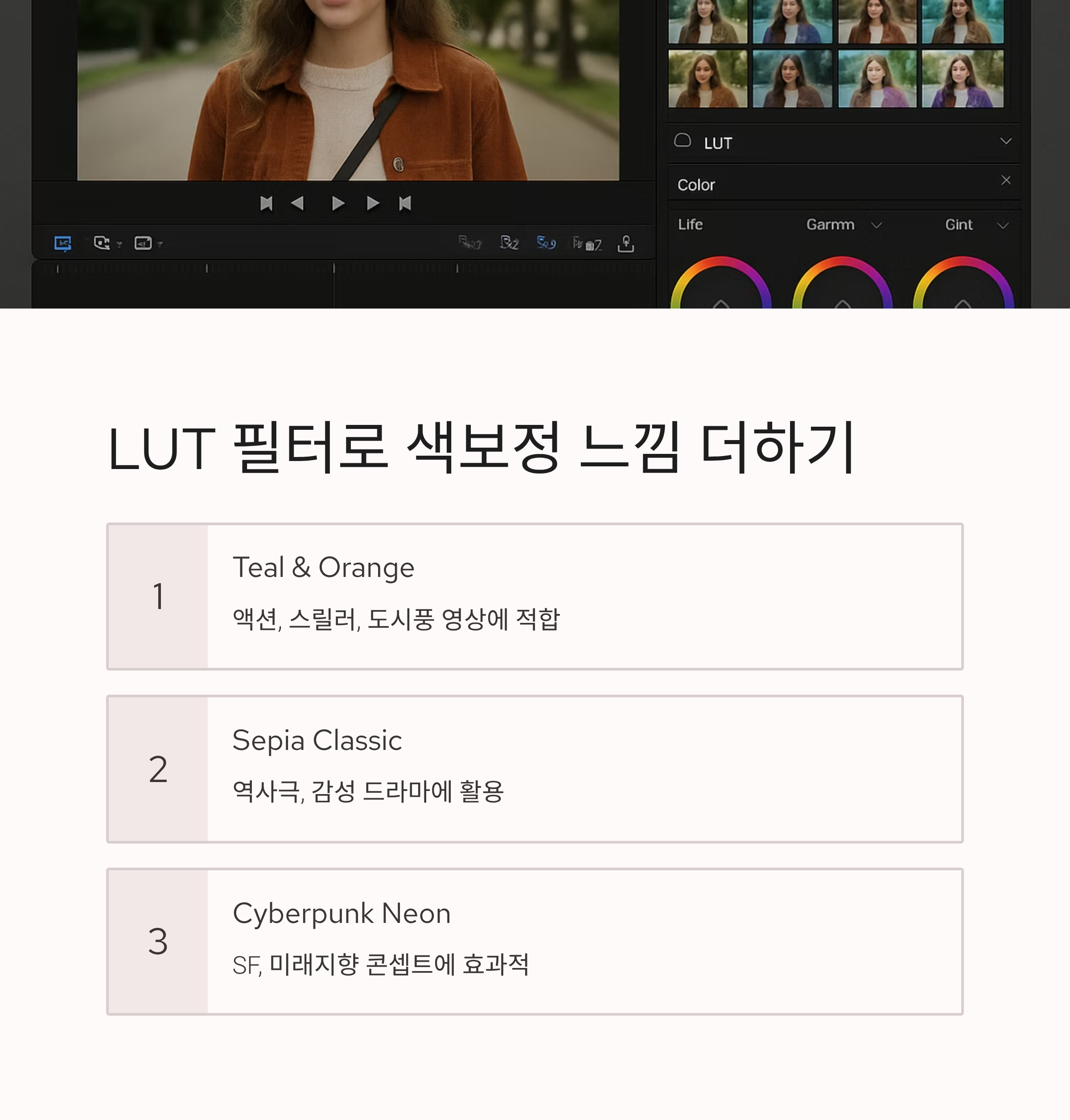Open the Gint dropdown arrow
The width and height of the screenshot is (1070, 1120).
pos(1003,225)
